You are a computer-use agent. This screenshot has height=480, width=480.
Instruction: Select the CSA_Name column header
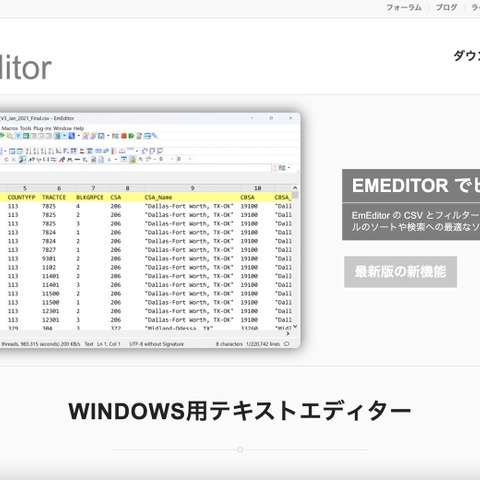(x=158, y=197)
